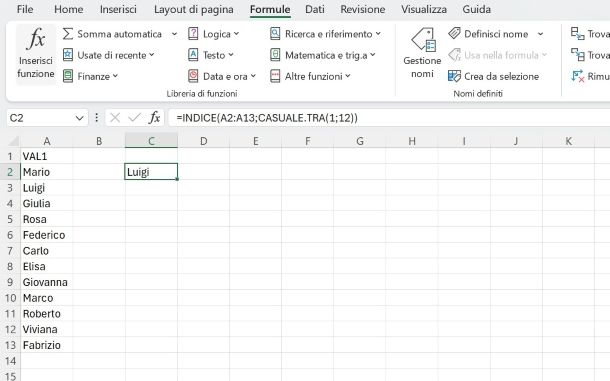Viewport: 610px width, 381px height.
Task: Expand the Definisci nome dropdown arrow
Action: click(x=540, y=34)
